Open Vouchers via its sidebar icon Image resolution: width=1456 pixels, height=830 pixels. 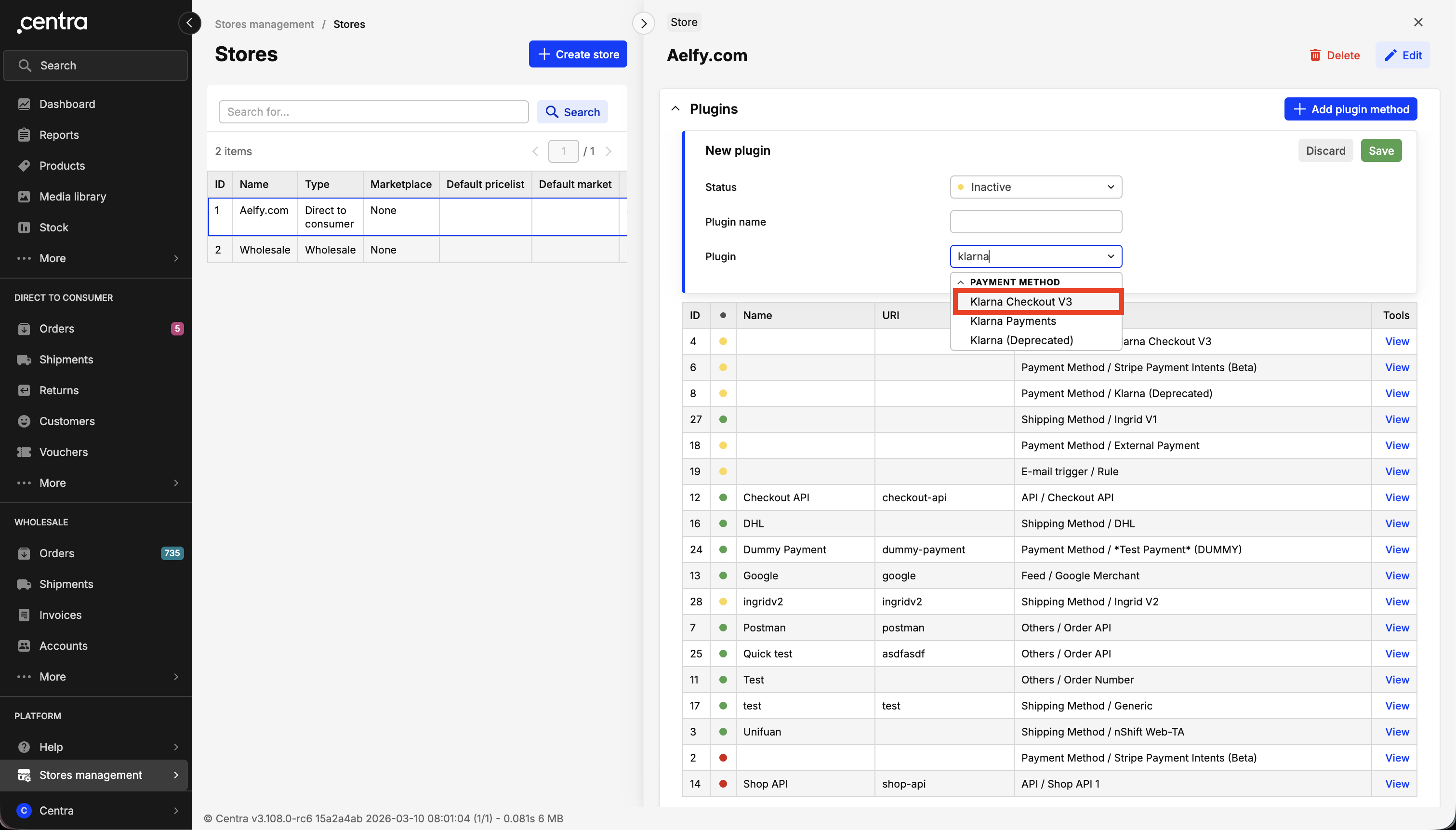click(x=24, y=452)
